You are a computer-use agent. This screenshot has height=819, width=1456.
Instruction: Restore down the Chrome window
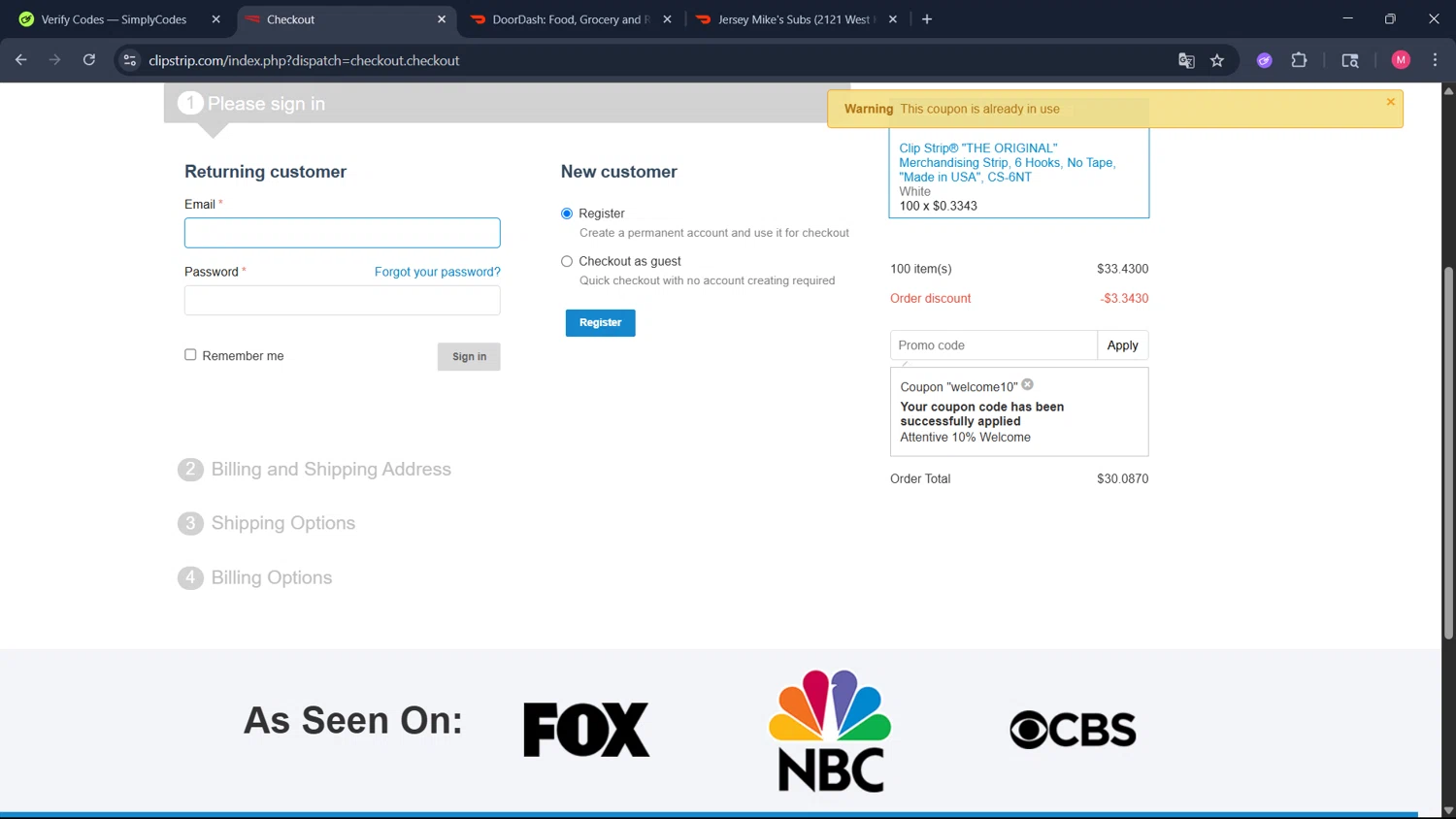point(1390,18)
